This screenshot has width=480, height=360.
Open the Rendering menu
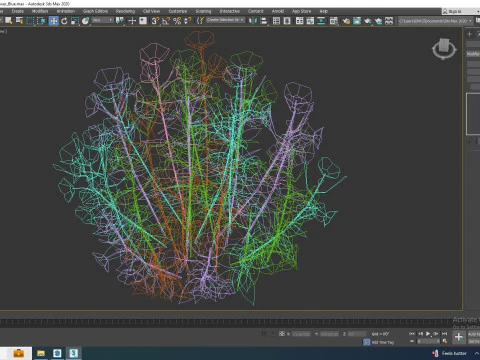tap(125, 11)
